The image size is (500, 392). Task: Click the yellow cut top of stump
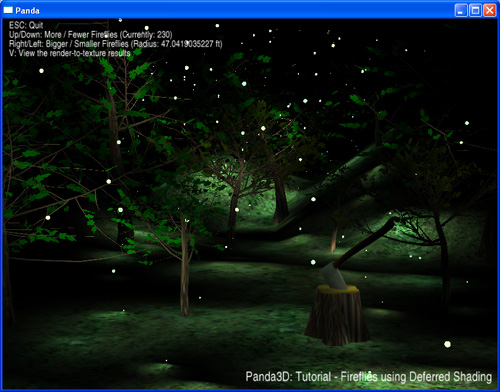tap(337, 289)
